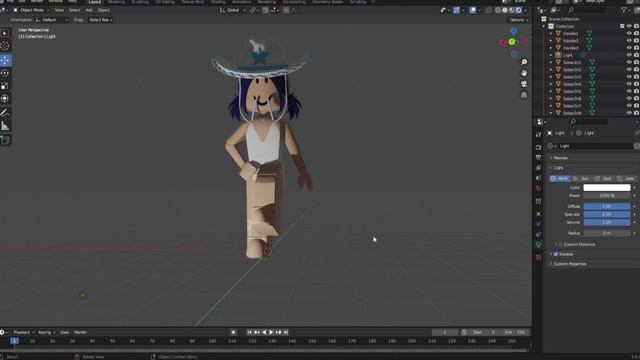This screenshot has height=360, width=640.
Task: Open Global transform orientation dropdown
Action: coord(232,10)
